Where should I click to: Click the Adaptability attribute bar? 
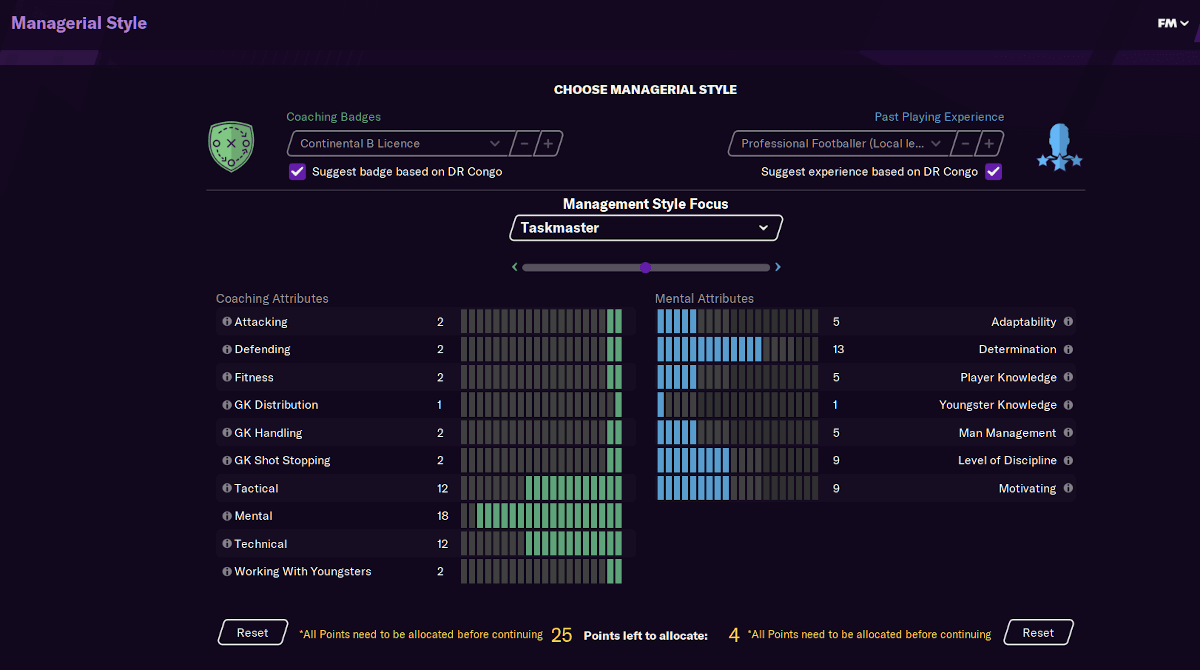pyautogui.click(x=737, y=322)
